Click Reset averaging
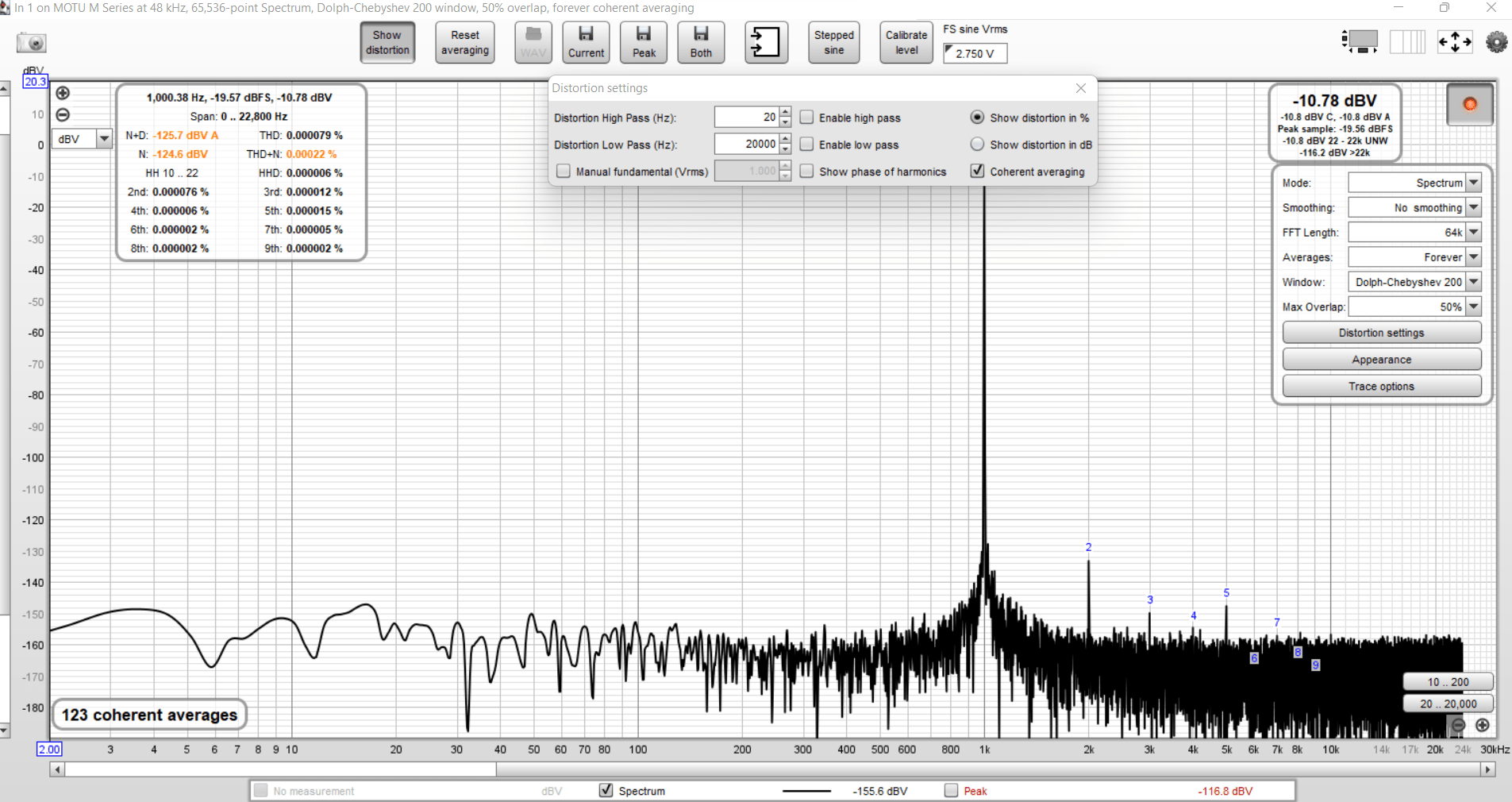Viewport: 1512px width, 802px height. pos(465,42)
